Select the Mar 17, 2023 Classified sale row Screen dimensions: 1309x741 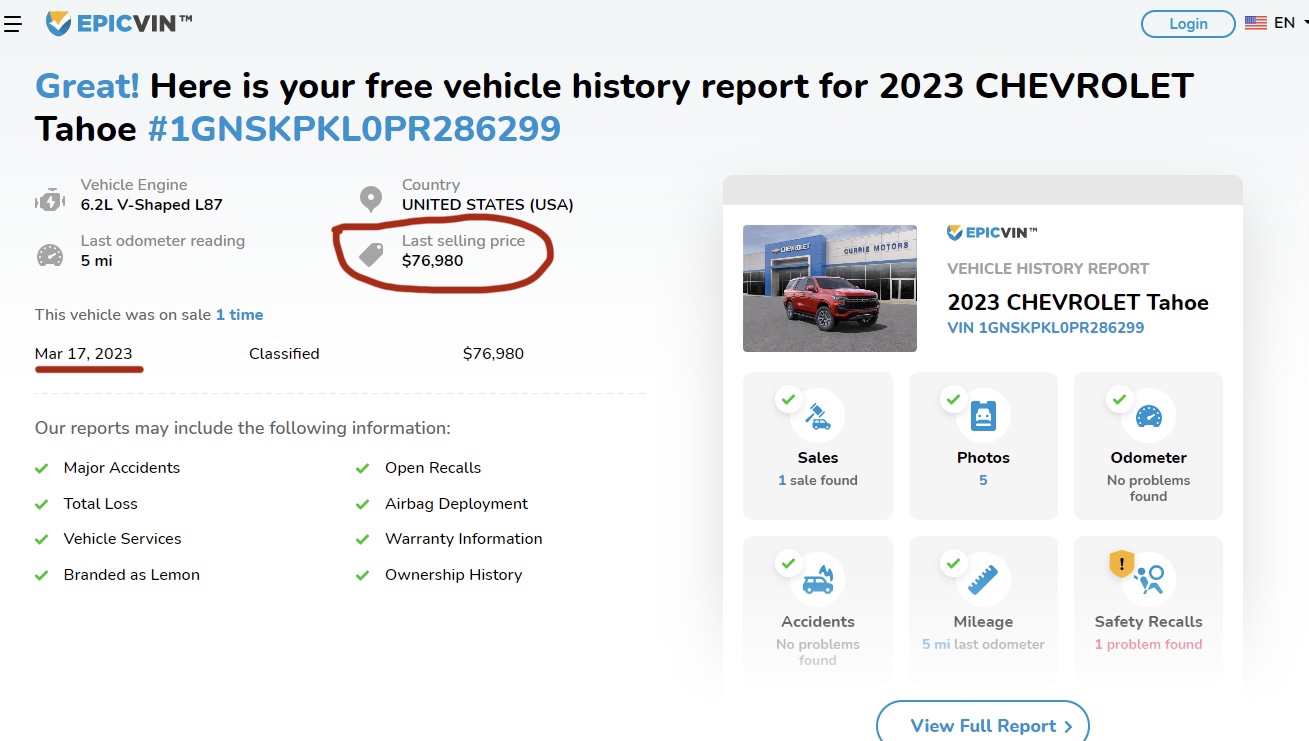coord(280,354)
